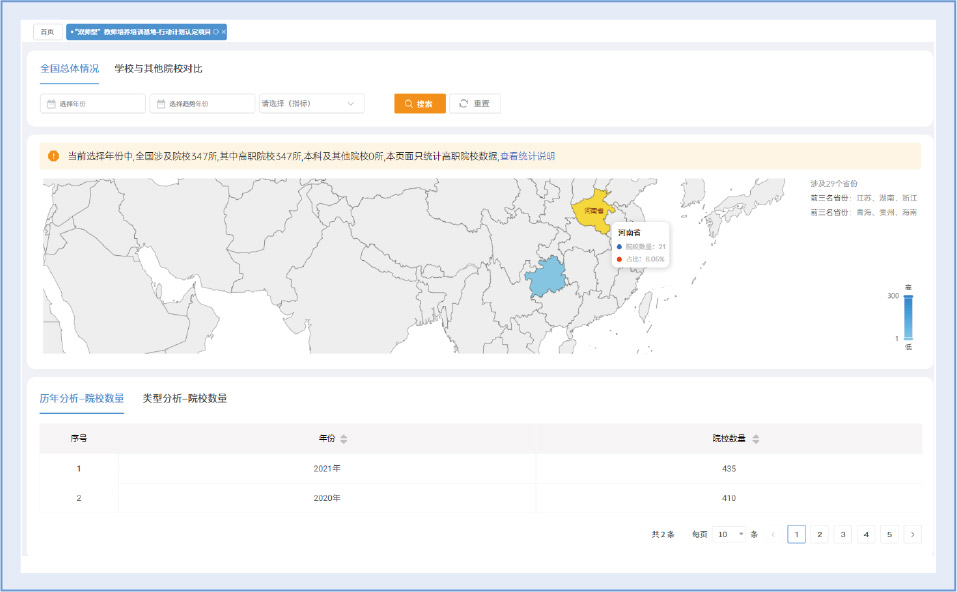Click the refresh icon on the active blue tab
The width and height of the screenshot is (957, 592).
pos(216,32)
